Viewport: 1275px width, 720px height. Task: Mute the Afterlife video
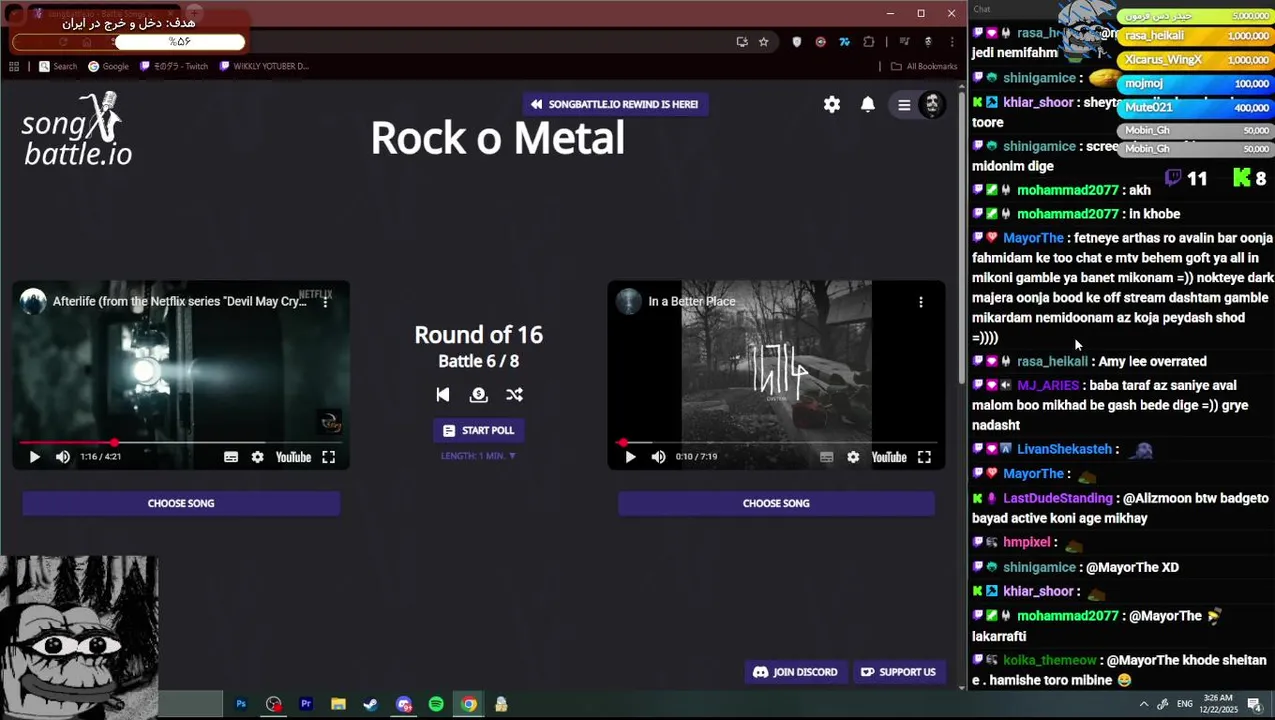[x=63, y=457]
